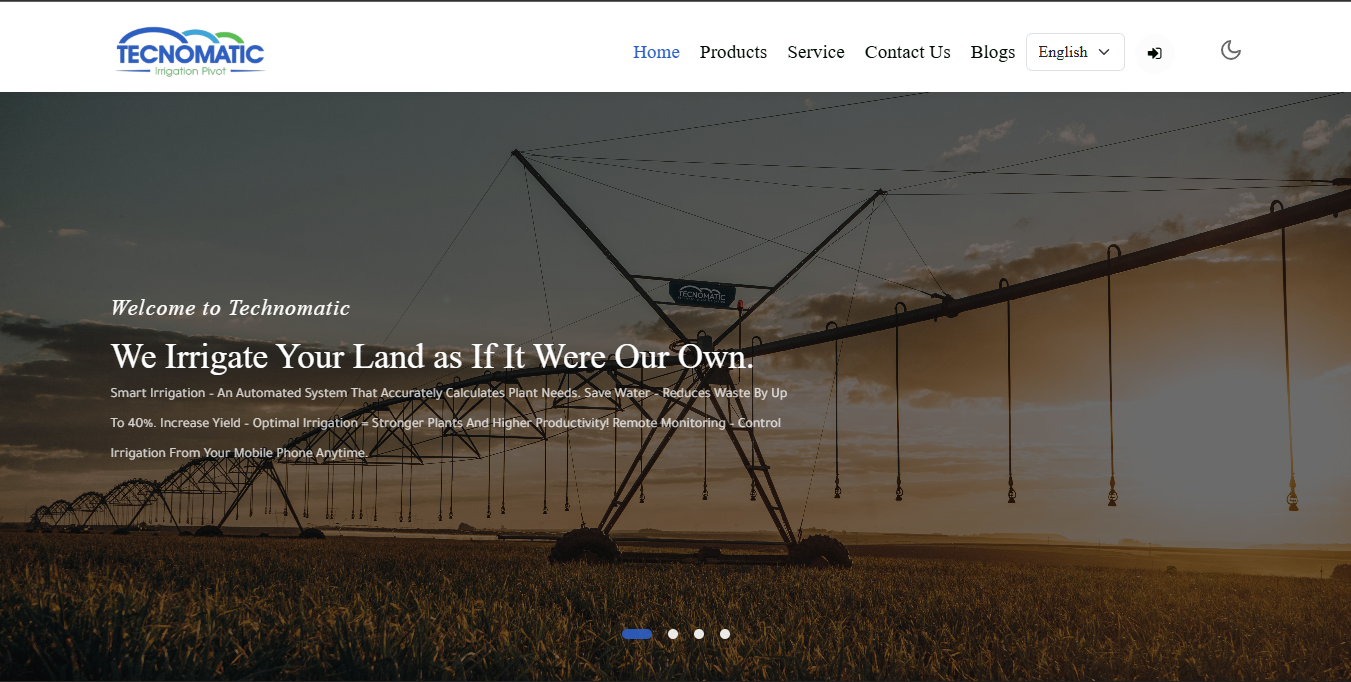The height and width of the screenshot is (682, 1351).
Task: Open the Contact Us page
Action: (908, 52)
